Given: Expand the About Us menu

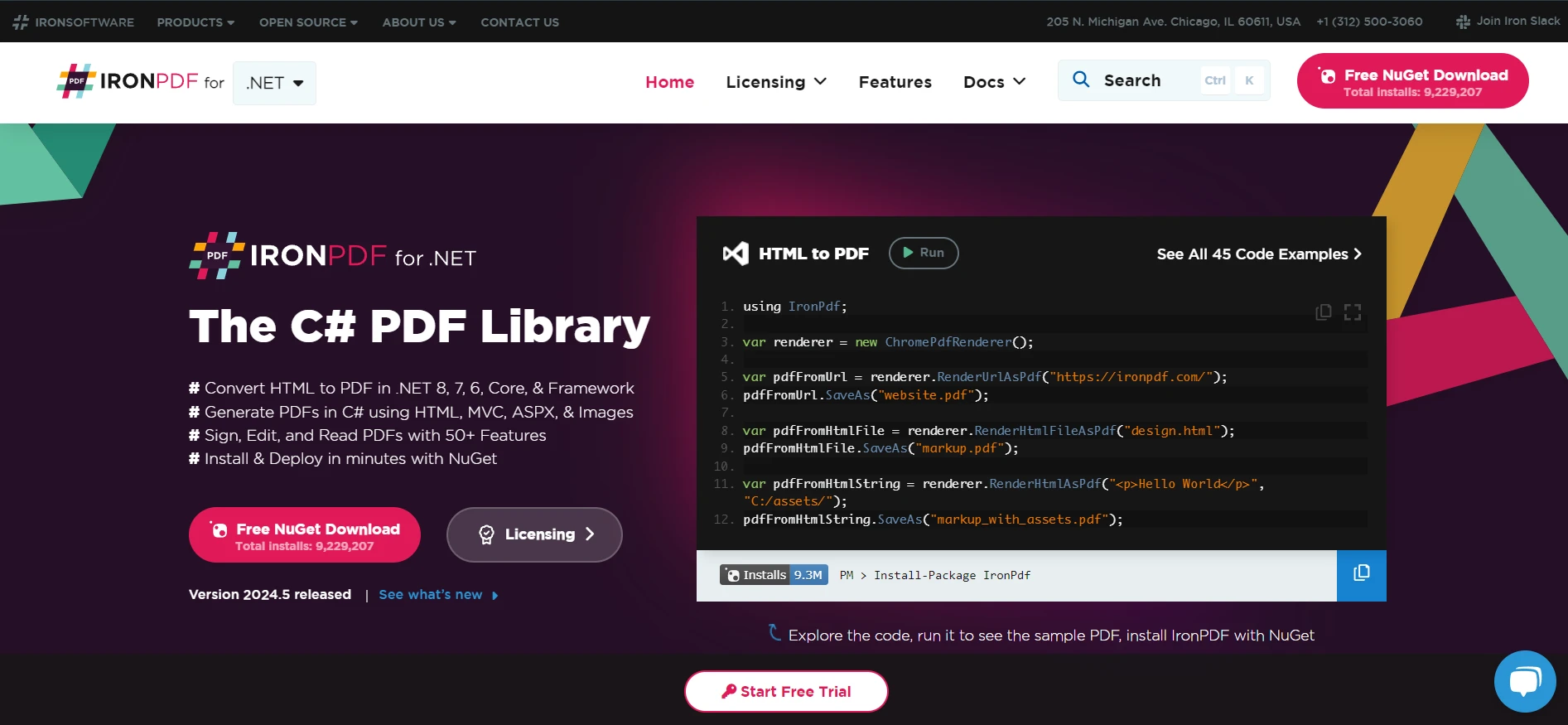Looking at the screenshot, I should point(419,22).
